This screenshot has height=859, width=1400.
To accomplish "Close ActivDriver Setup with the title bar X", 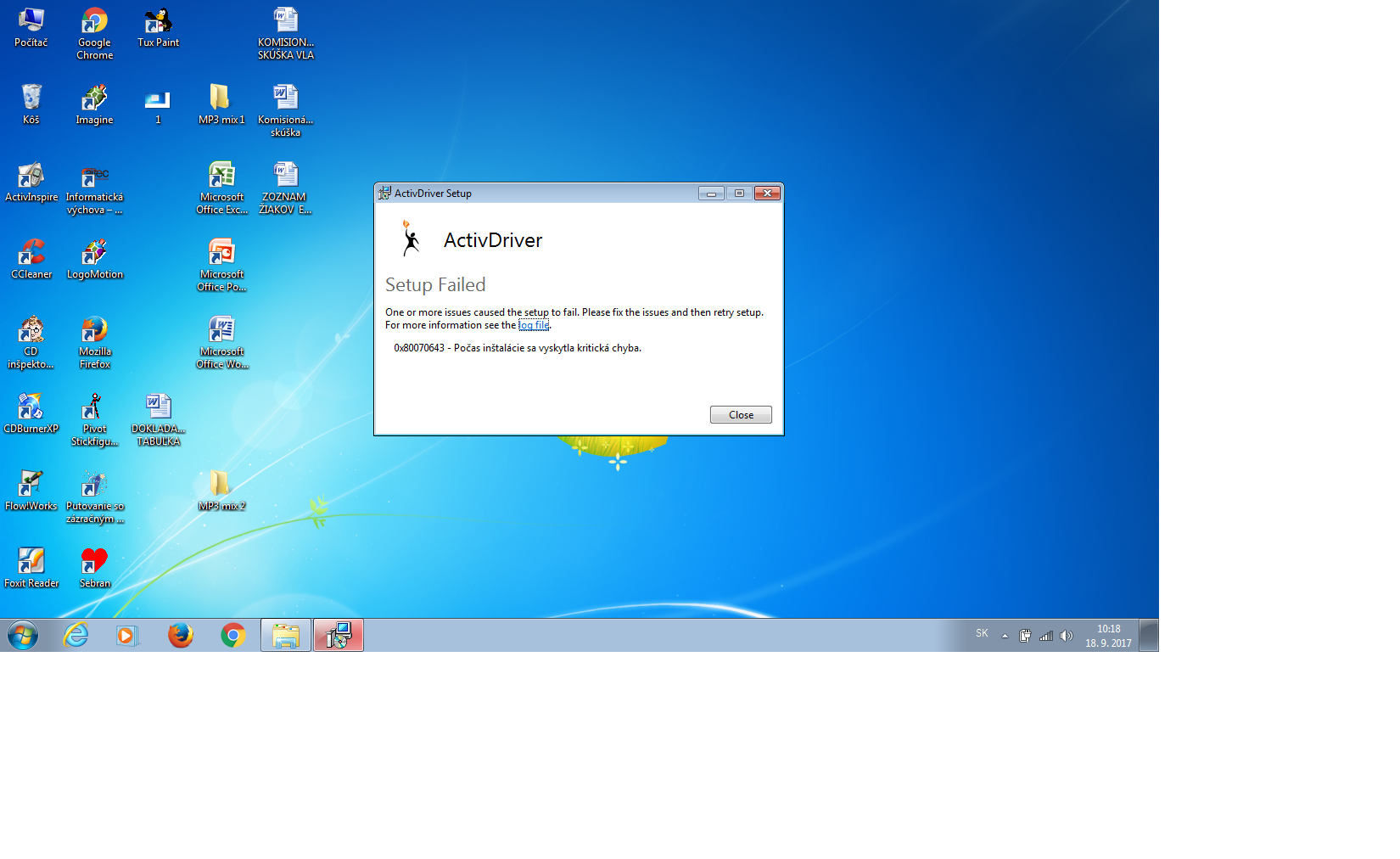I will 767,194.
